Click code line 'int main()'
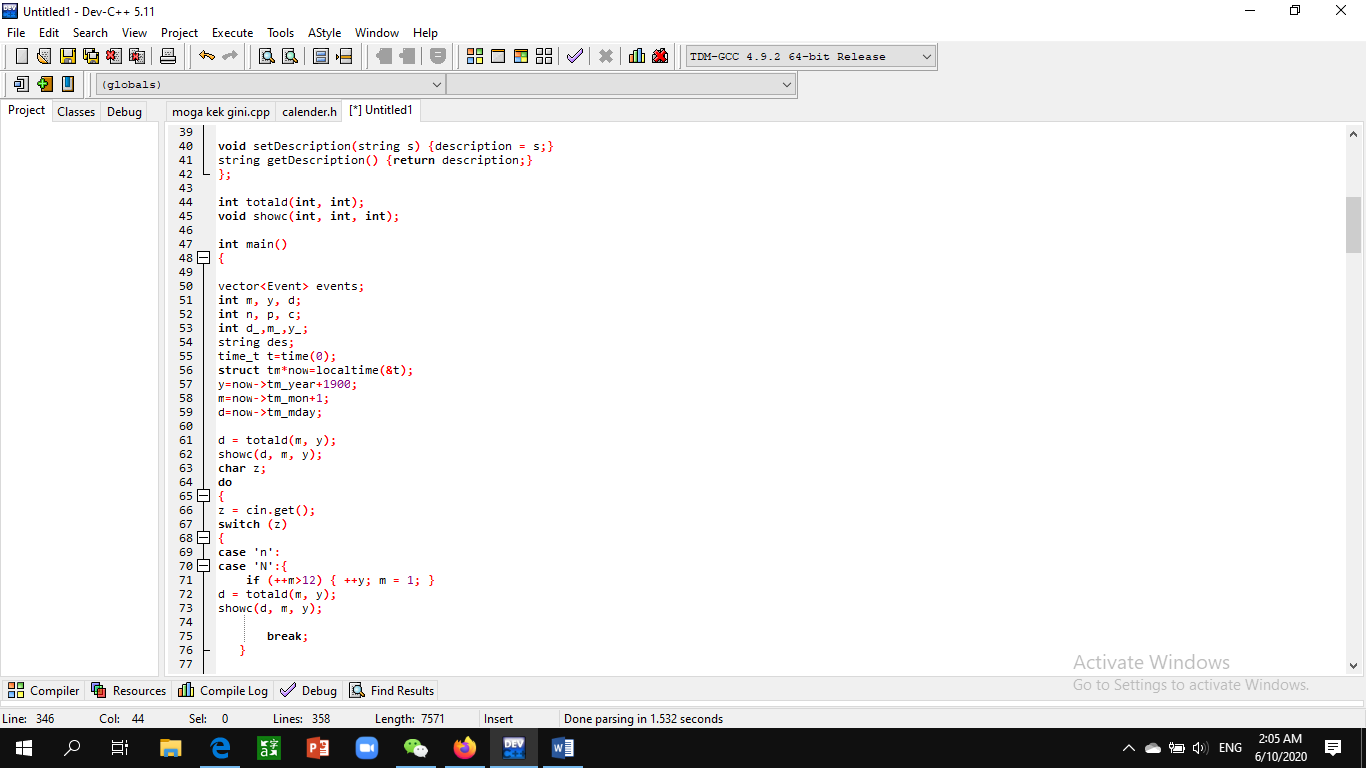This screenshot has width=1366, height=768. [x=253, y=244]
